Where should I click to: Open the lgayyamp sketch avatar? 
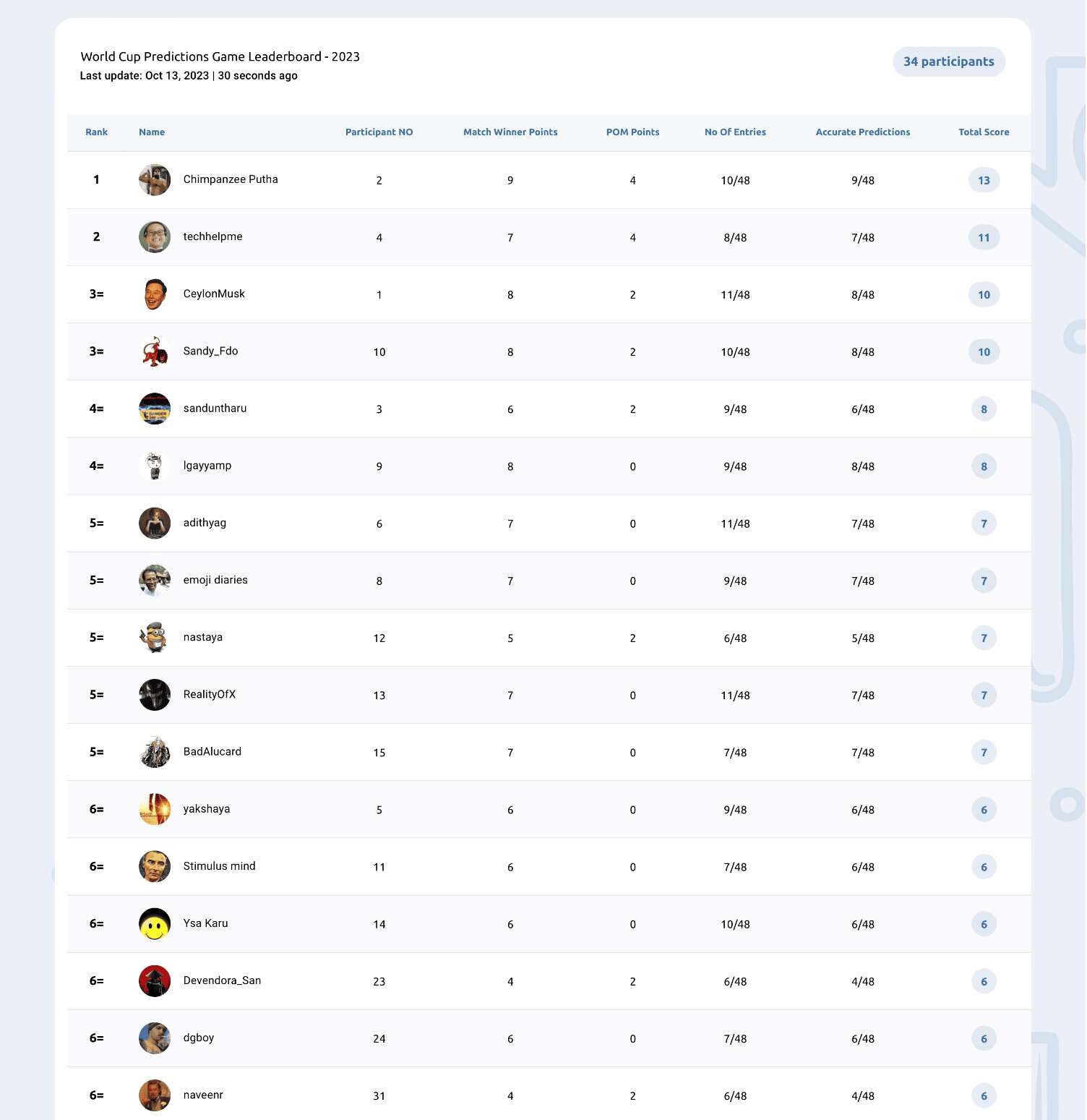coord(155,466)
